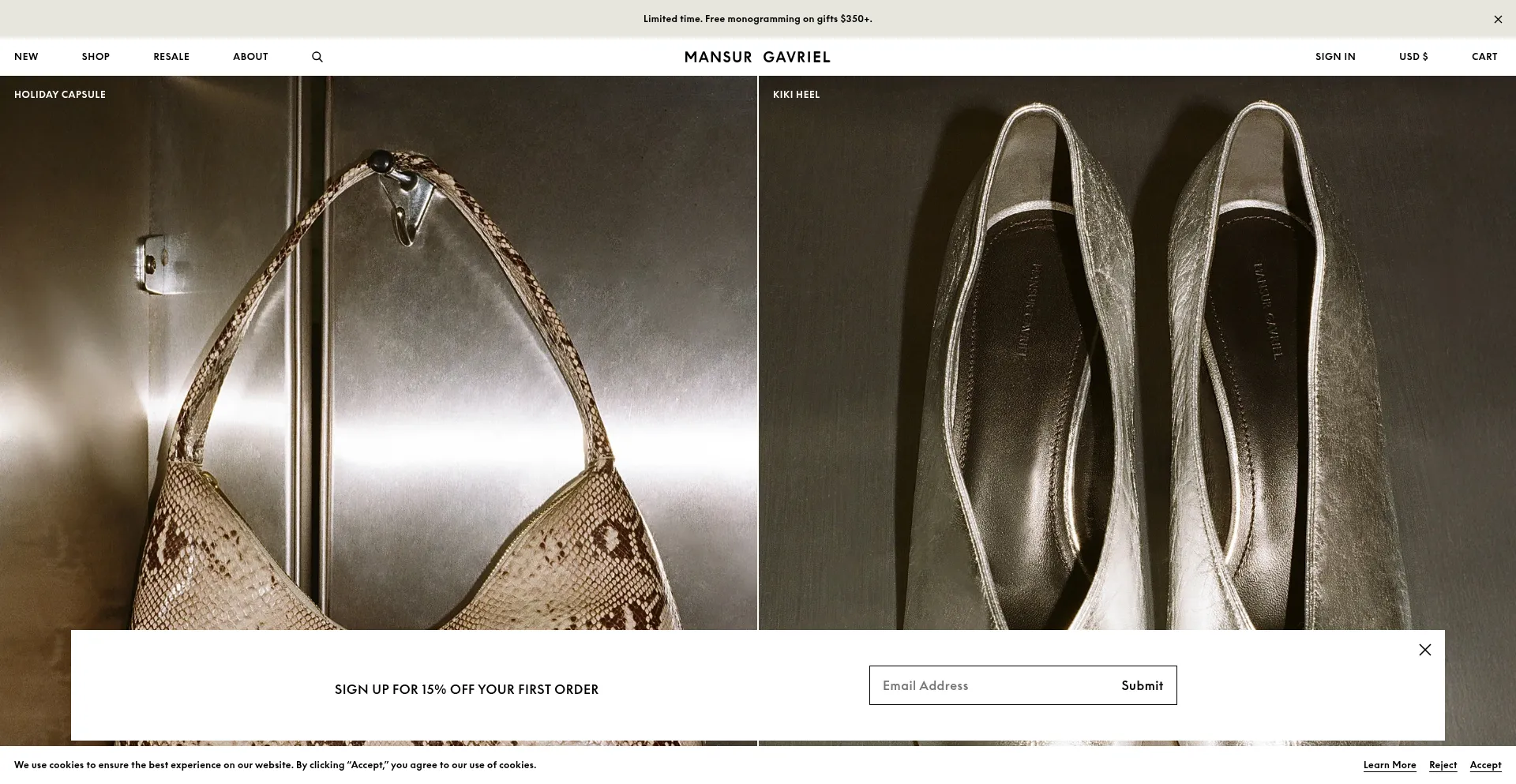Viewport: 1516px width, 784px height.
Task: Go to the RESALE section
Action: [171, 57]
